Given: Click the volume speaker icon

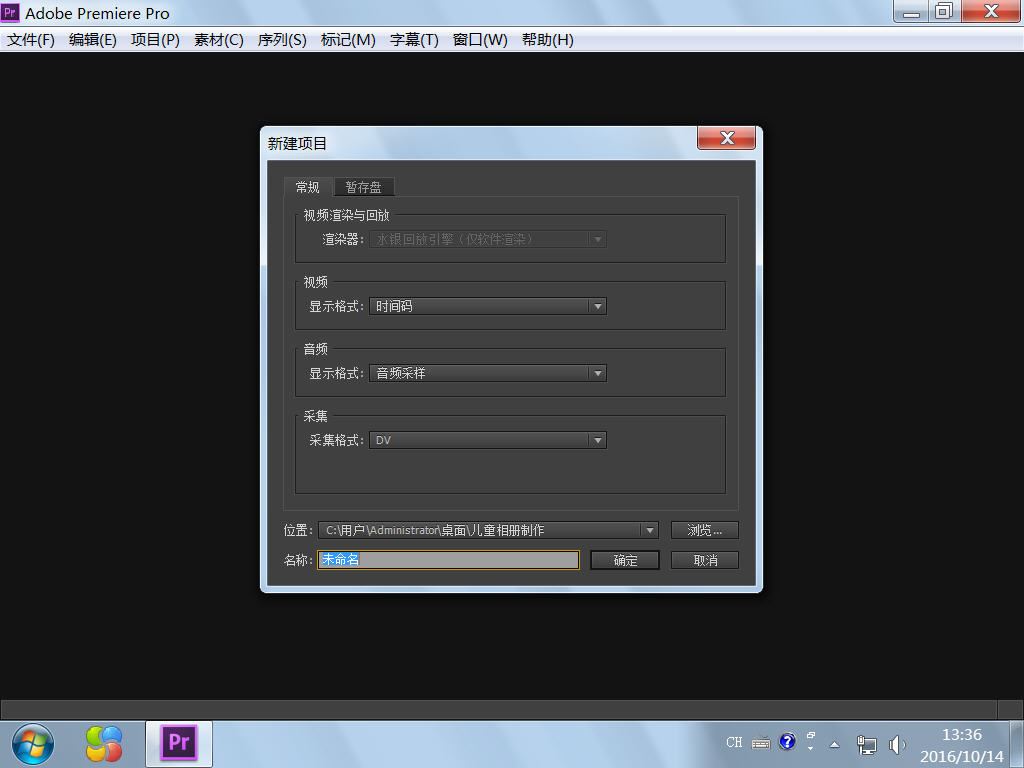Looking at the screenshot, I should pos(898,744).
